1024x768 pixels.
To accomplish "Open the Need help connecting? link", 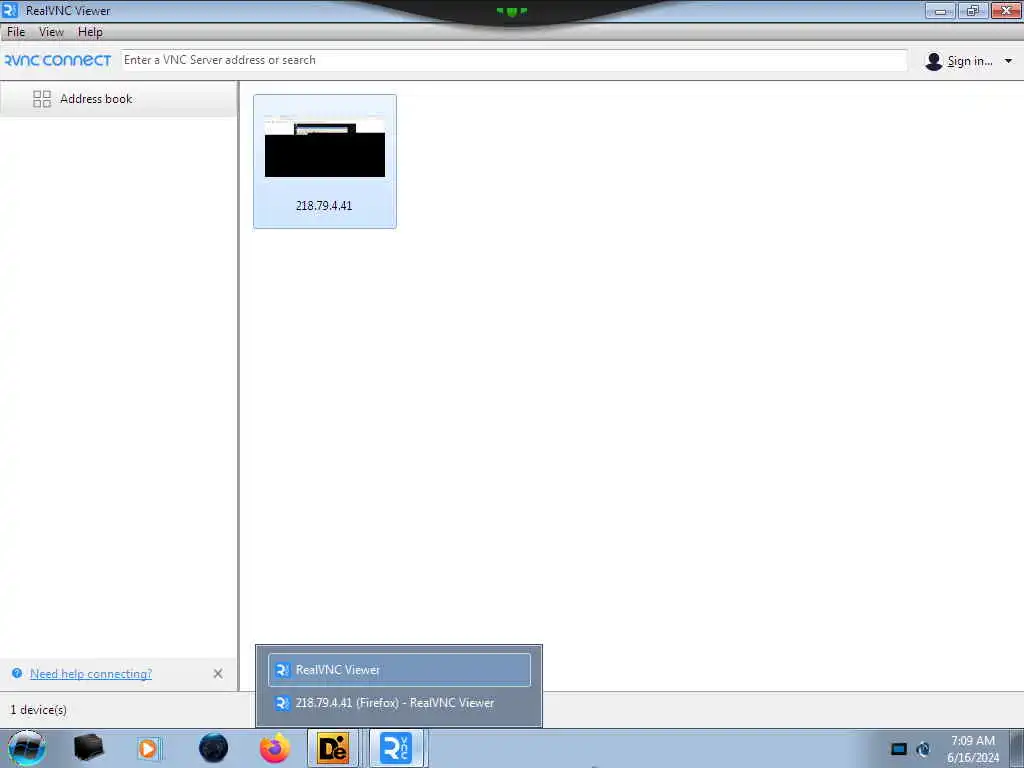I will [x=91, y=673].
